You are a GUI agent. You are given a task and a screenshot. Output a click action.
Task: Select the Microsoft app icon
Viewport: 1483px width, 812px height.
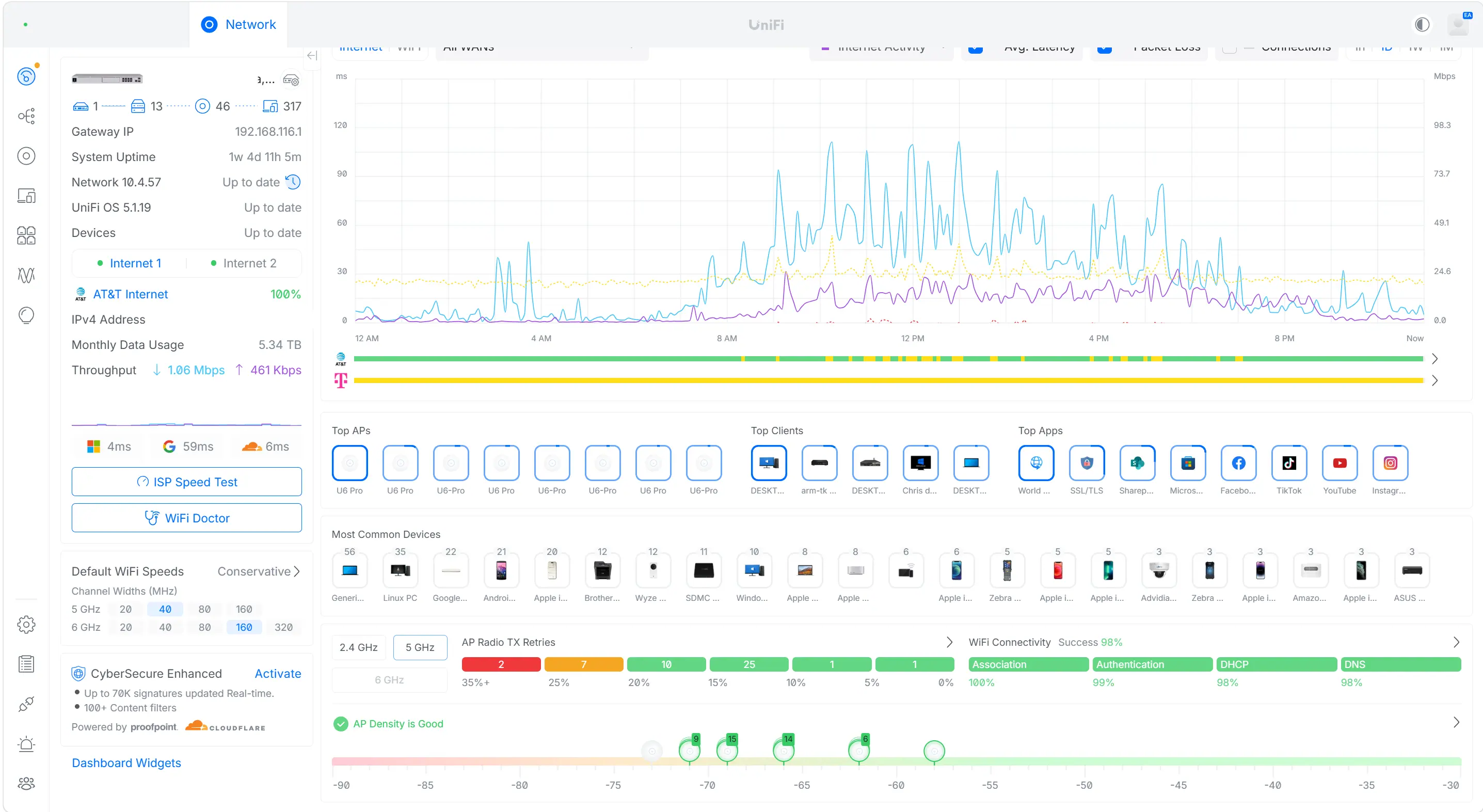pyautogui.click(x=1188, y=463)
